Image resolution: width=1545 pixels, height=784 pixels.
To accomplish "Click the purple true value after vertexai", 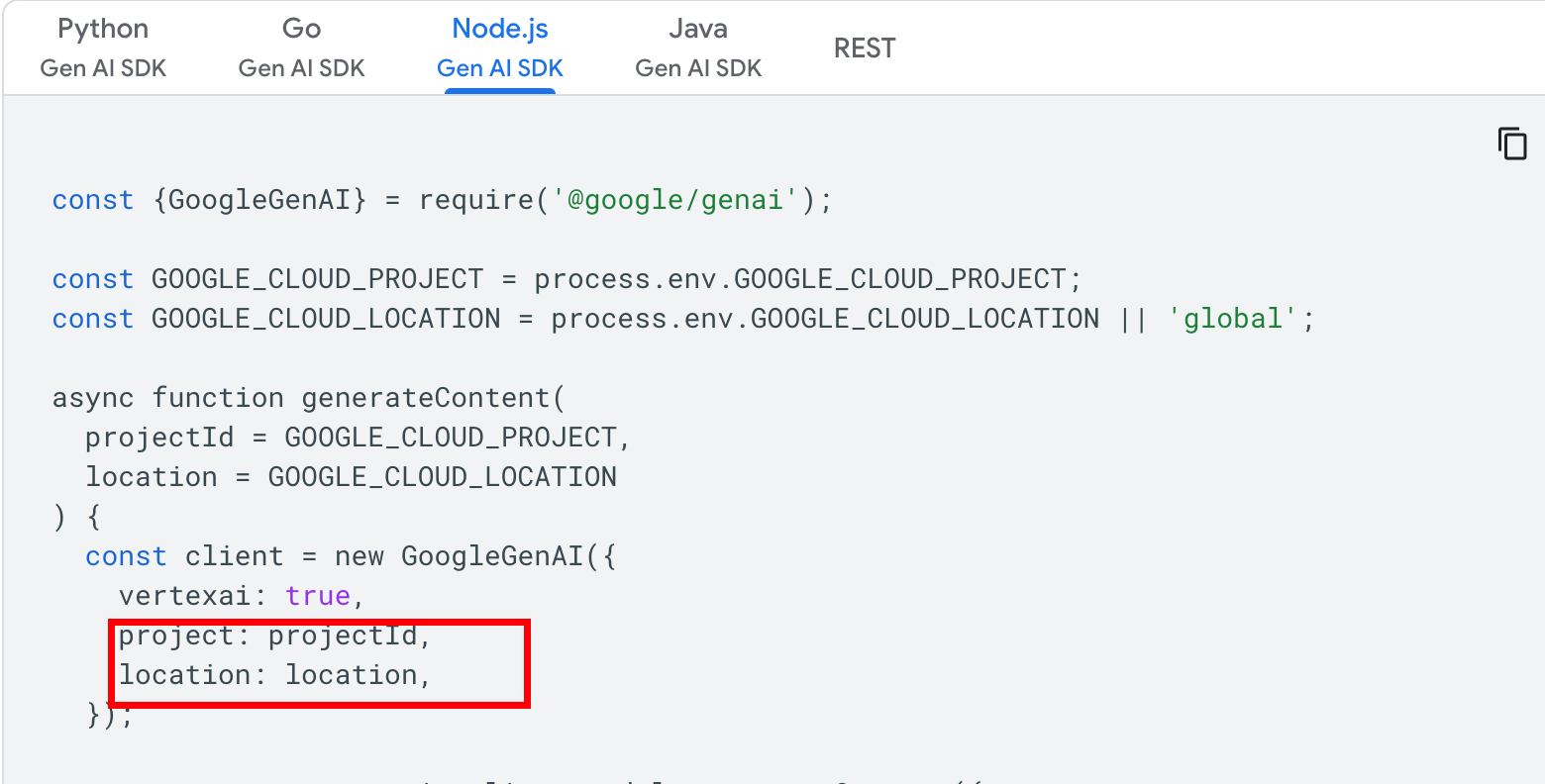I will click(x=317, y=596).
